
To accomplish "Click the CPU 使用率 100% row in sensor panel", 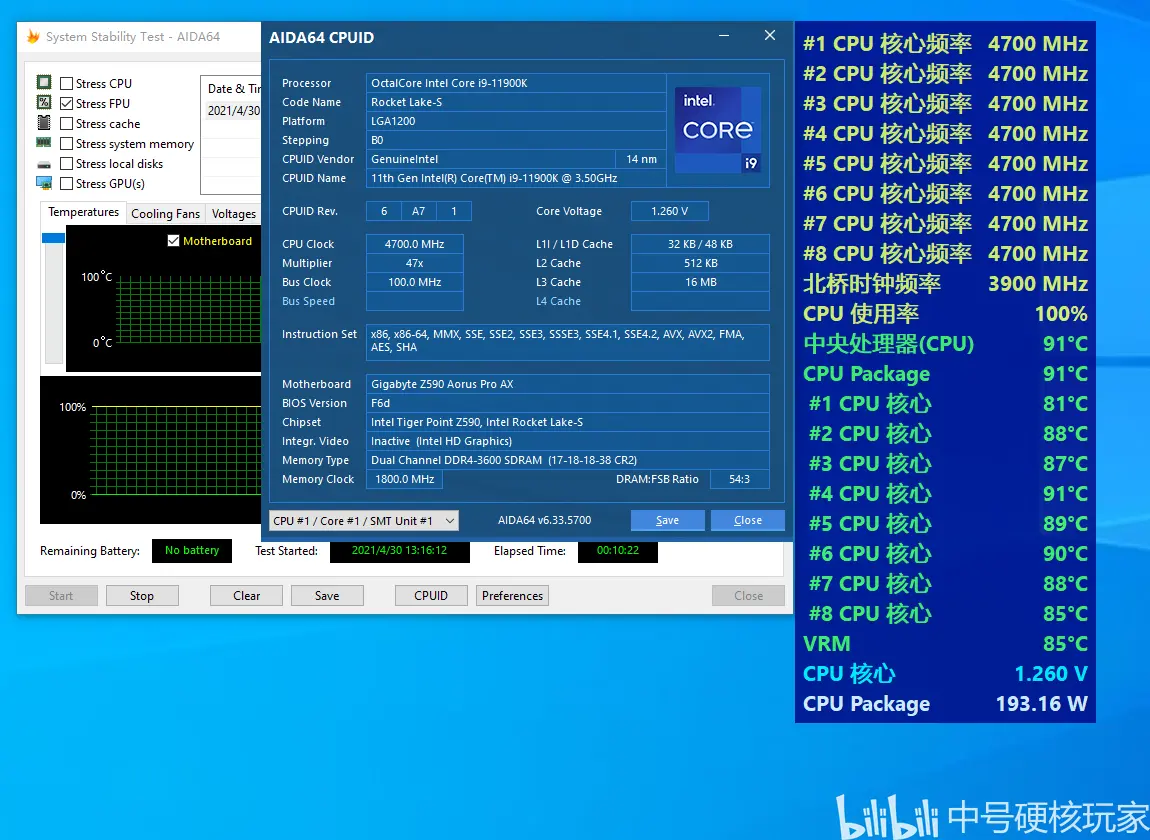I will tap(945, 314).
